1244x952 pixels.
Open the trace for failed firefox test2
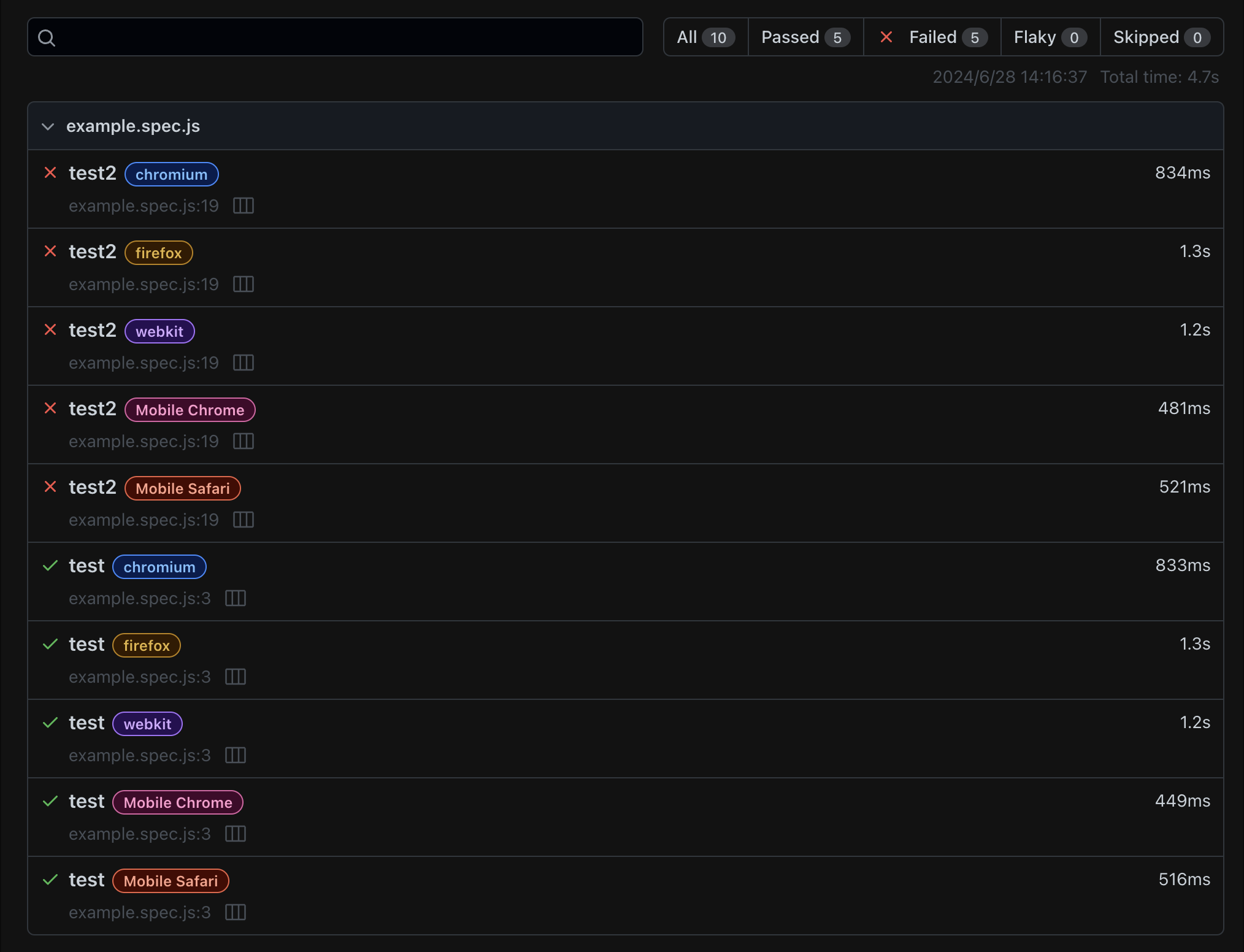242,284
